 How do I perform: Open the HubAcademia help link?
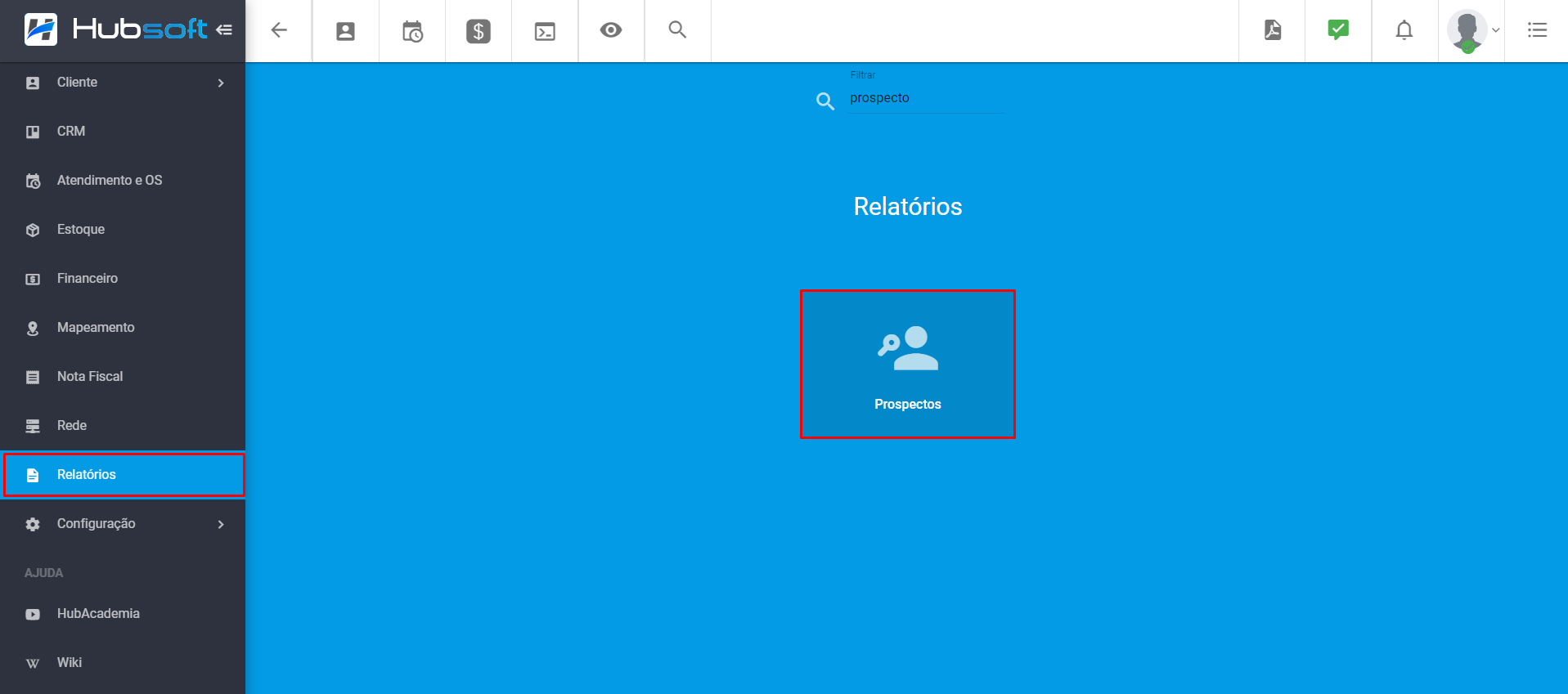coord(123,614)
